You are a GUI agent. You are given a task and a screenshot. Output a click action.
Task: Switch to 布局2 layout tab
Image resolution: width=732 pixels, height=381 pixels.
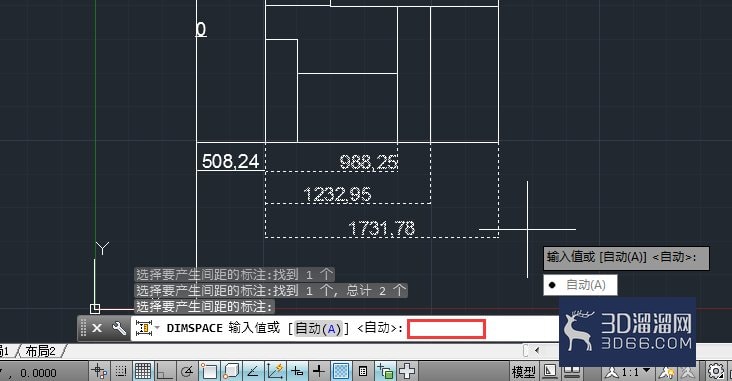click(41, 351)
